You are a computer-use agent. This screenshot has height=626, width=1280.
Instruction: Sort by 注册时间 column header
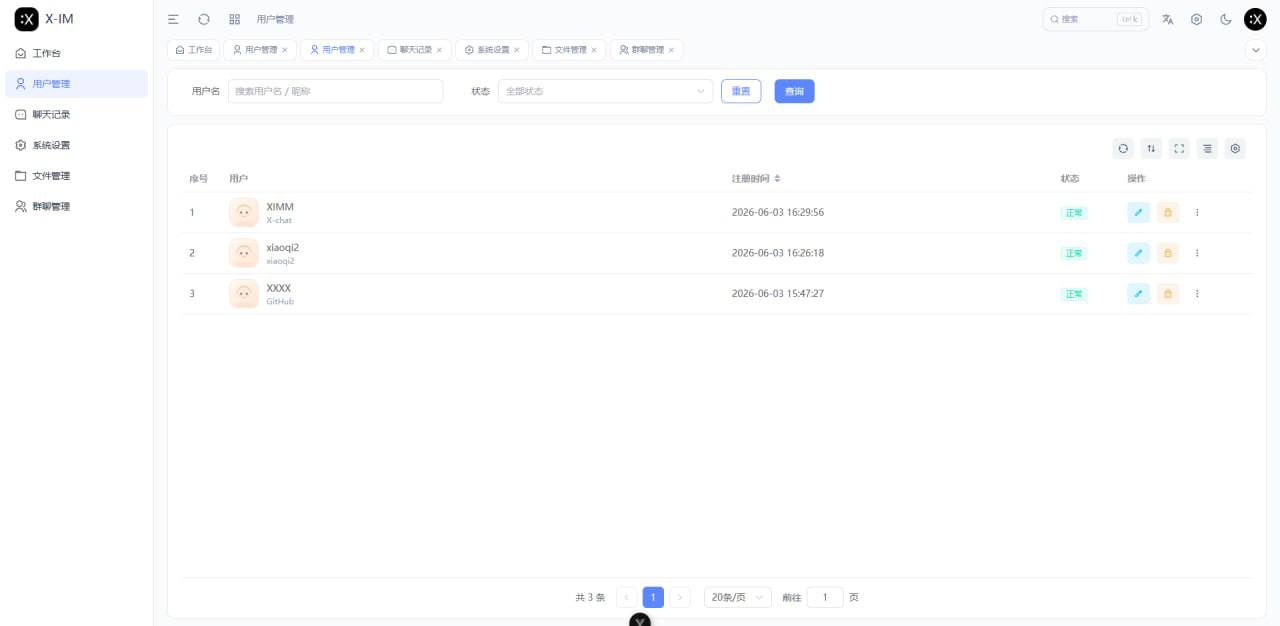pyautogui.click(x=756, y=178)
